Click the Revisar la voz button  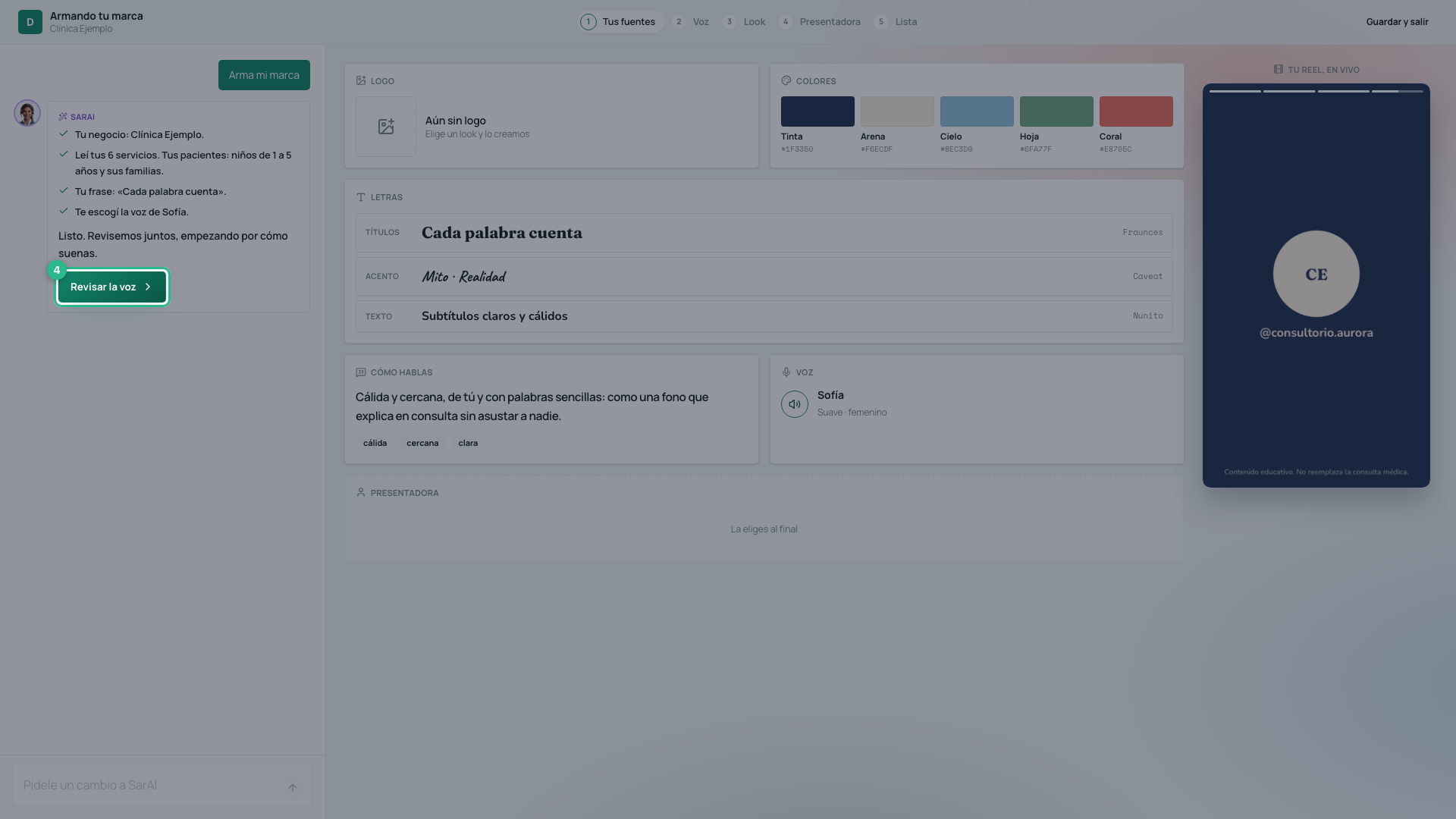click(112, 287)
